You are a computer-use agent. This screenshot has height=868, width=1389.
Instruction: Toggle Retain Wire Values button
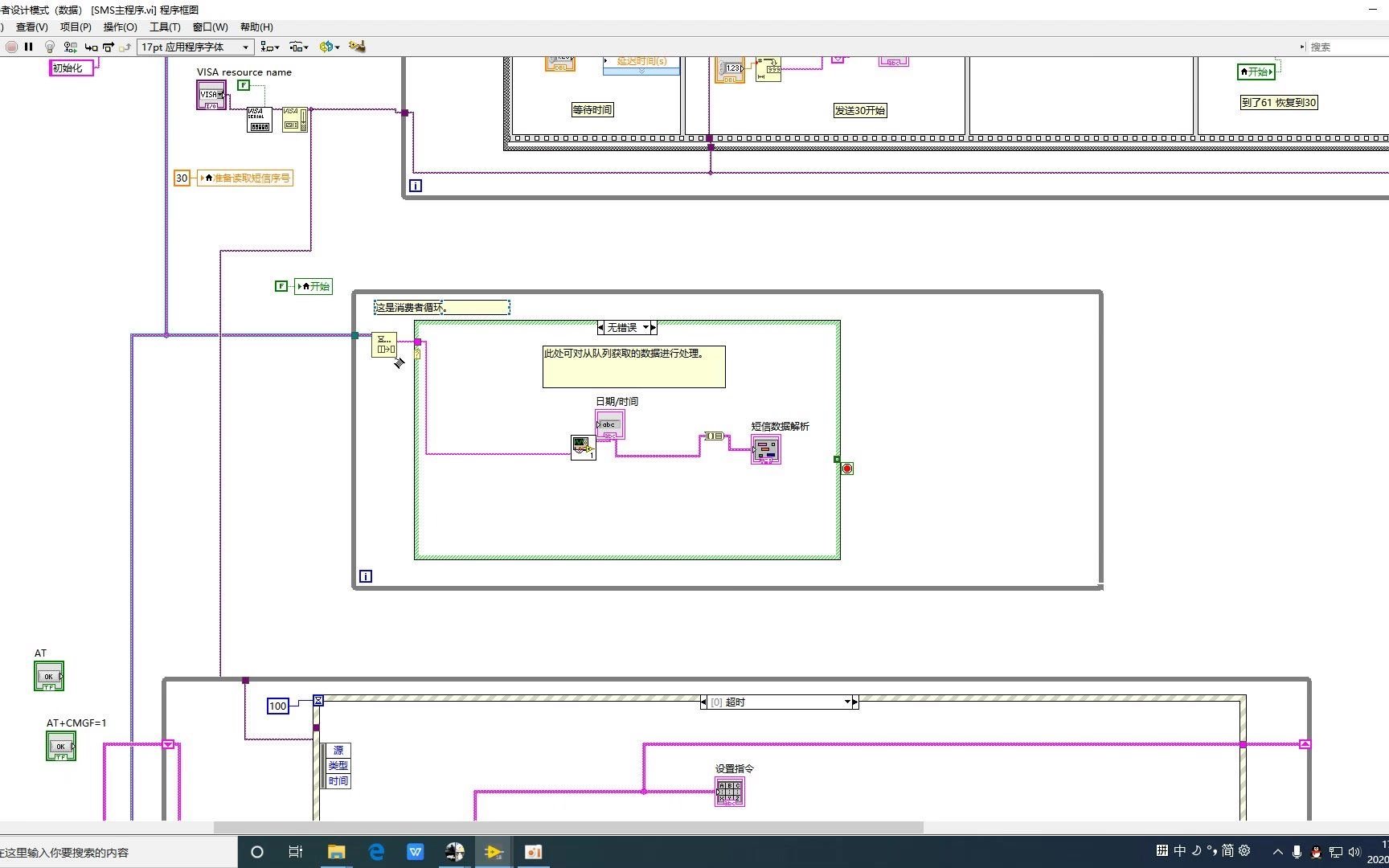tap(70, 47)
